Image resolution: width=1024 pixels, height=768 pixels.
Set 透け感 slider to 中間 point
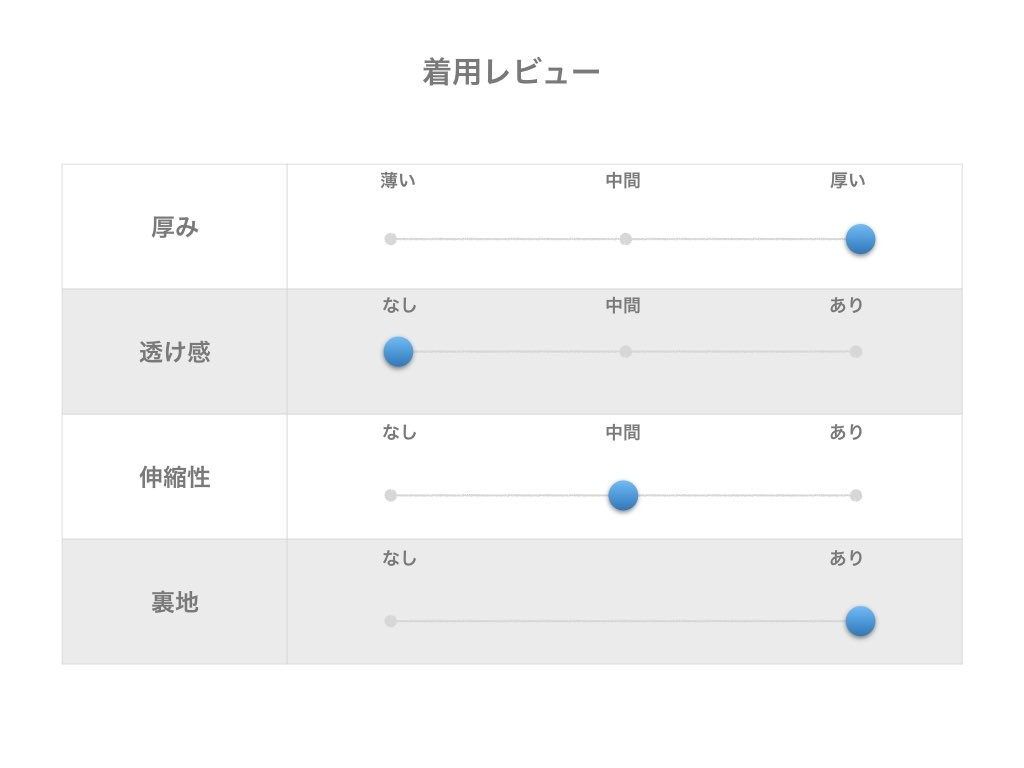tap(625, 352)
